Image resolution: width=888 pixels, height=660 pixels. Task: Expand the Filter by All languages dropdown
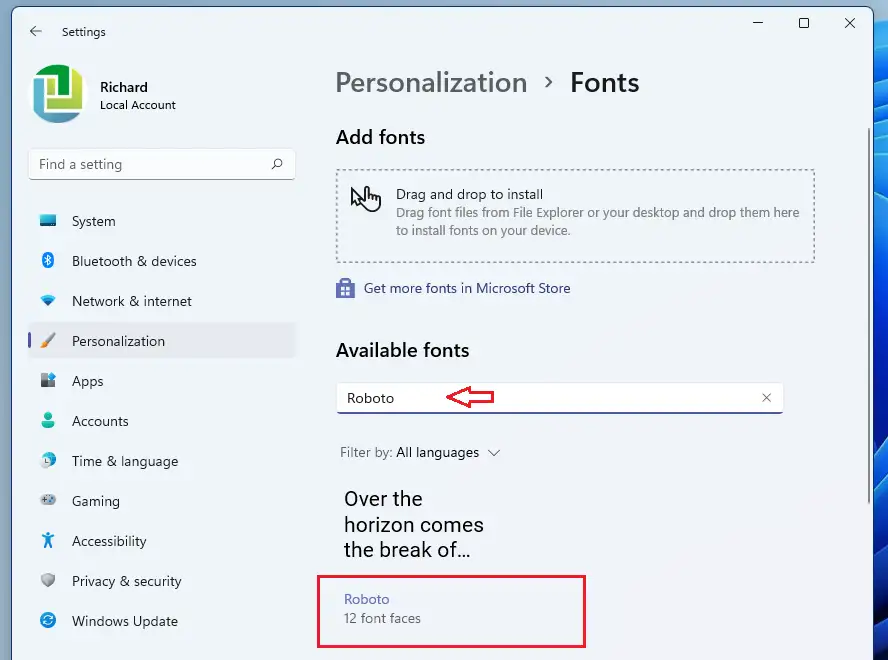tap(420, 452)
